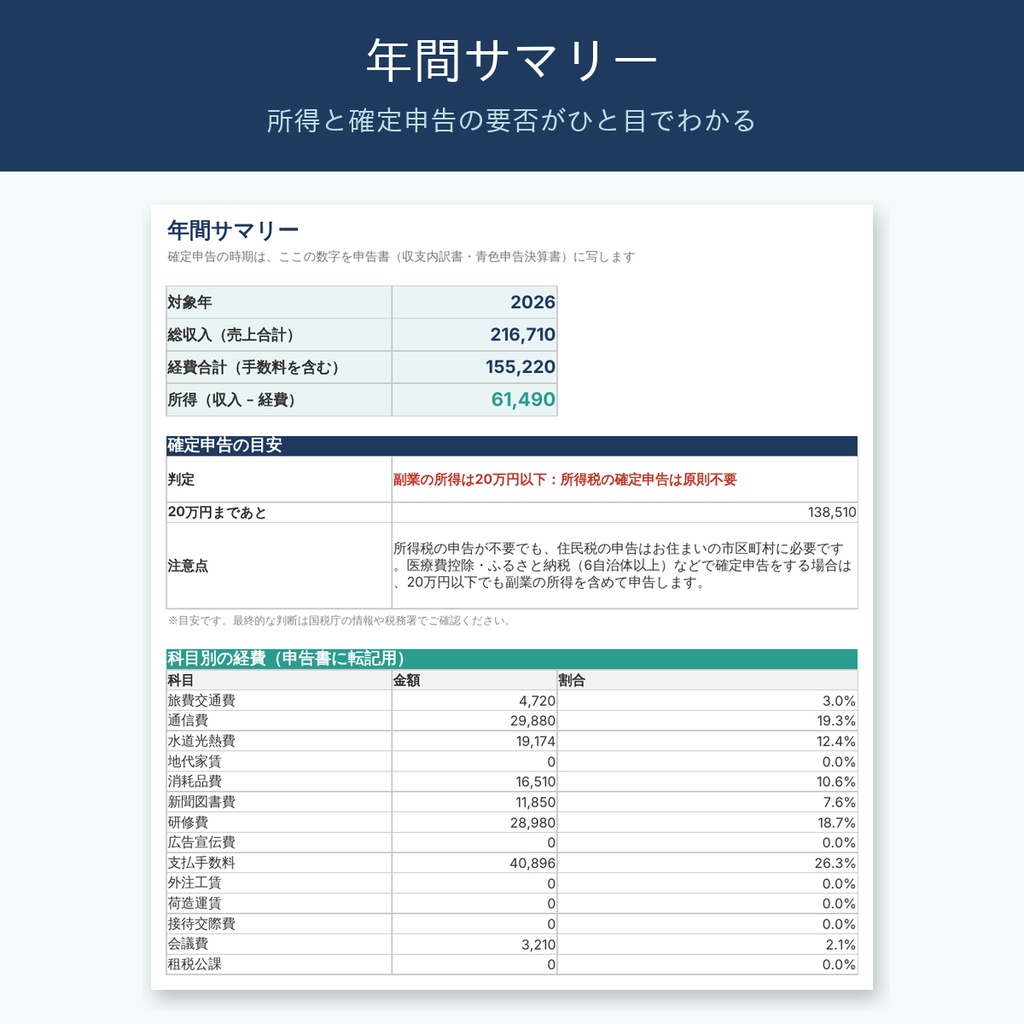Click the 確定申告の目安 section header
The image size is (1024, 1024).
(511, 445)
